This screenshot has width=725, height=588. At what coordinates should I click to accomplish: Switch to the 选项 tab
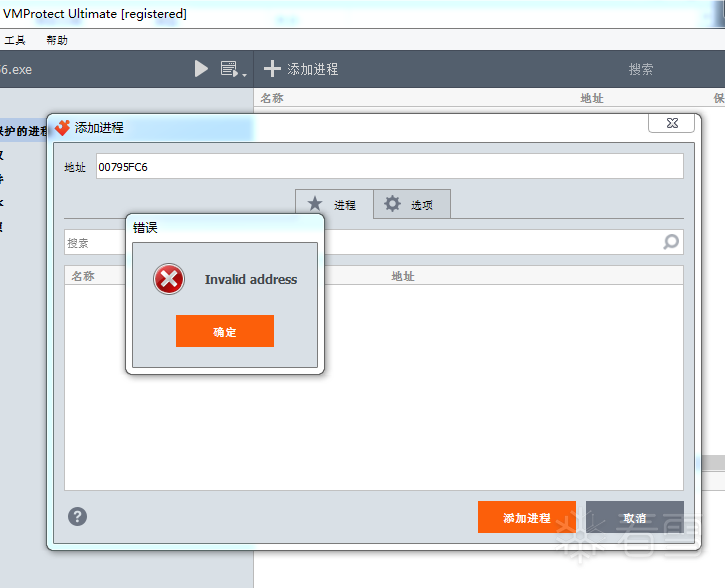[x=412, y=204]
